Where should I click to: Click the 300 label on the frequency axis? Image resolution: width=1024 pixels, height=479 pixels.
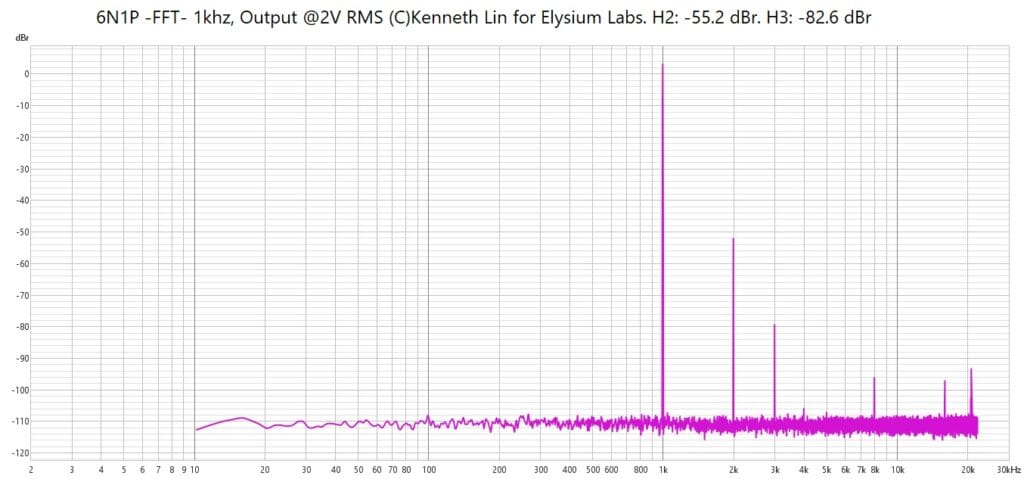pyautogui.click(x=540, y=470)
